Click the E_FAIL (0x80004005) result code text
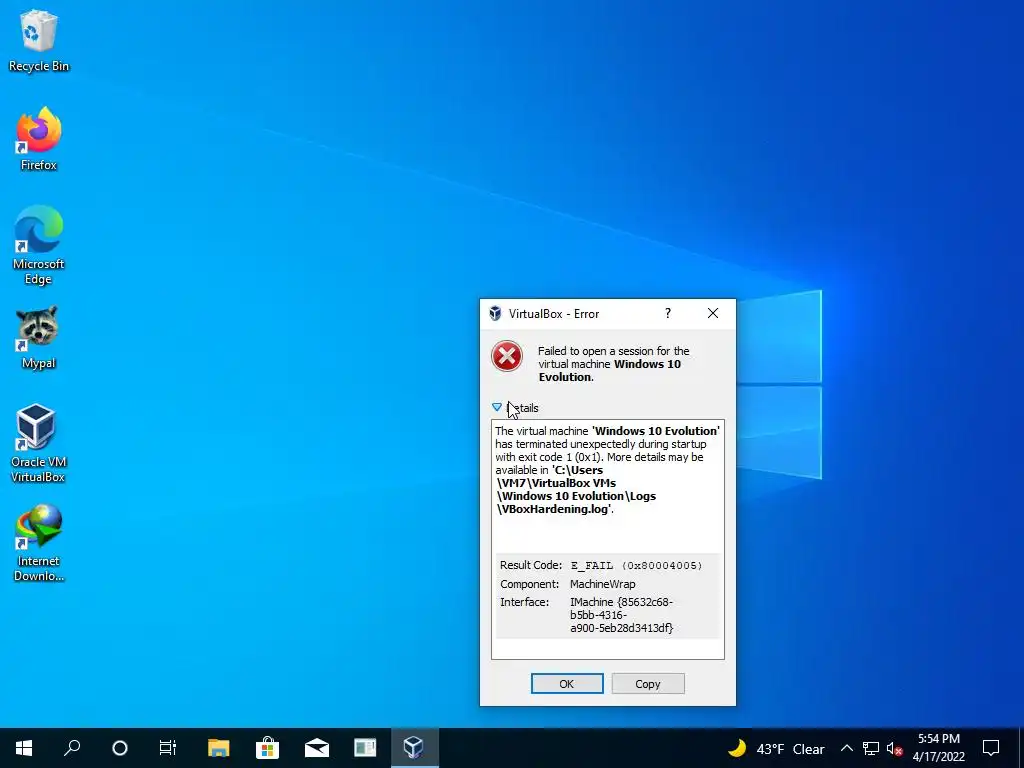Screen dimensions: 1024x768 click(x=636, y=566)
